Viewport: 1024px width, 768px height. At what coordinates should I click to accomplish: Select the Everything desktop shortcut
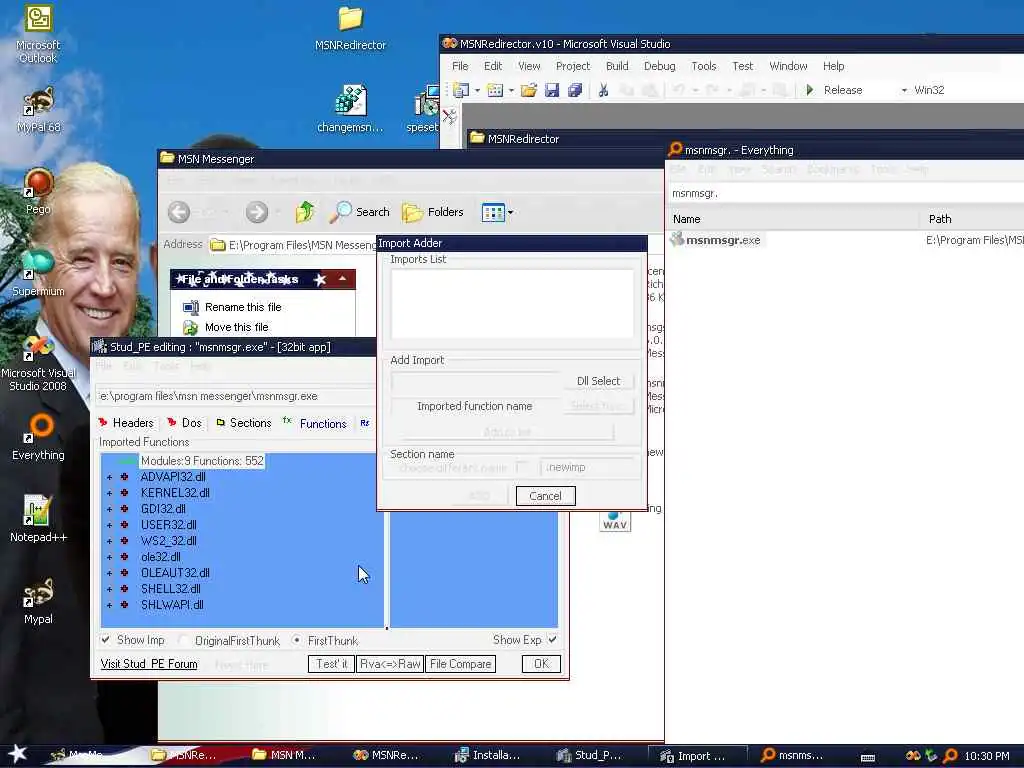[38, 436]
